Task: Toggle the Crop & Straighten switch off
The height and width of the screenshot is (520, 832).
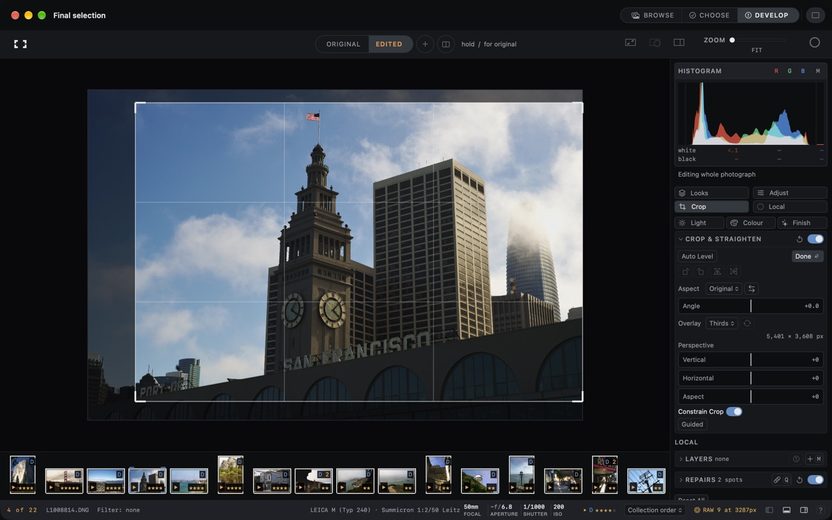Action: pyautogui.click(x=816, y=239)
